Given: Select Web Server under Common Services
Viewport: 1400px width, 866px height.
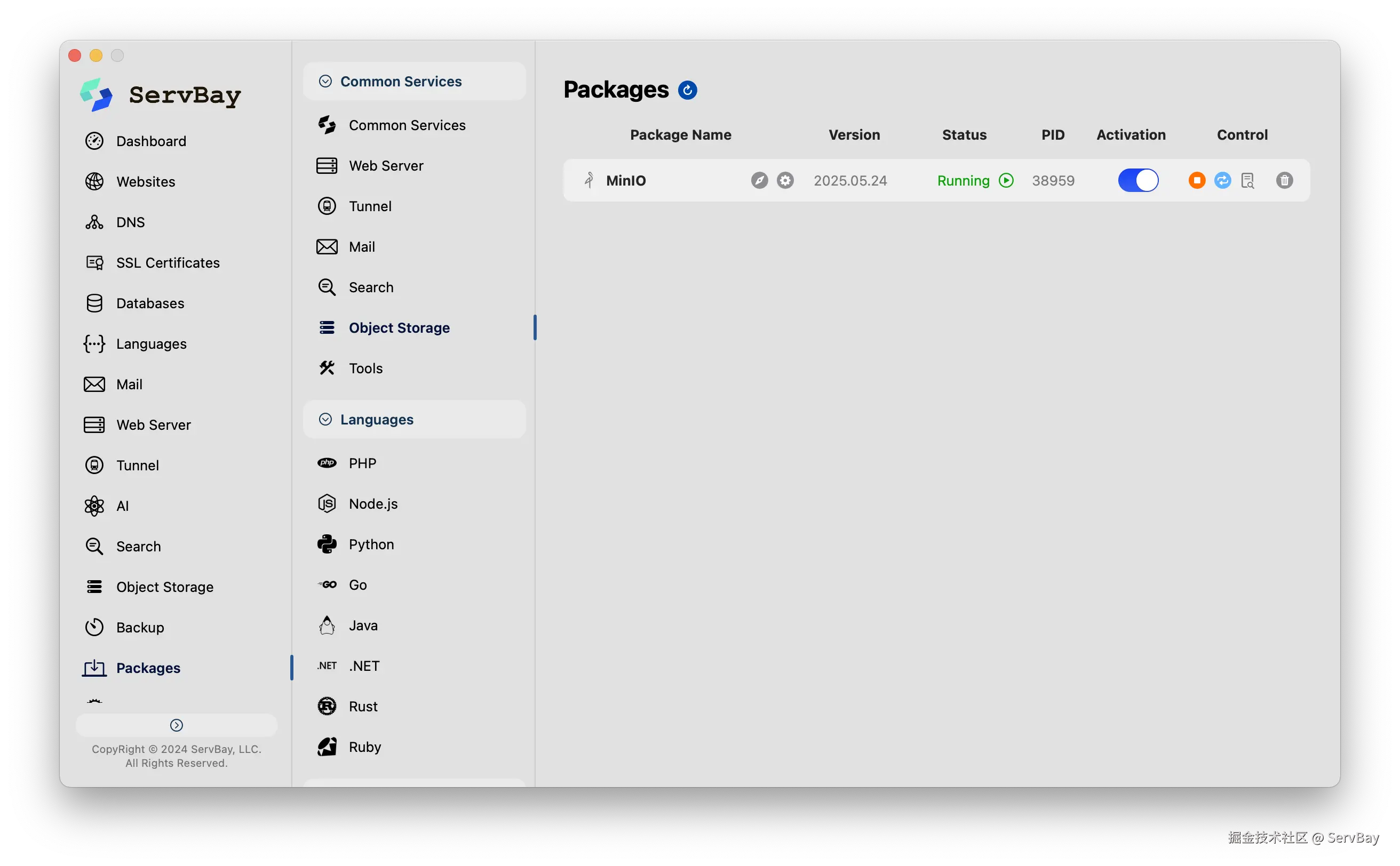Looking at the screenshot, I should coord(386,165).
